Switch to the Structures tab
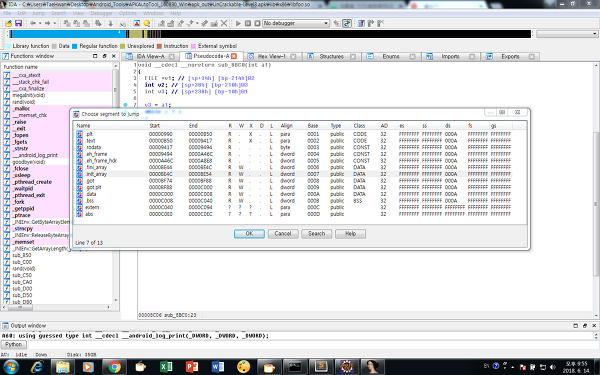The image size is (600, 375). pyautogui.click(x=331, y=57)
